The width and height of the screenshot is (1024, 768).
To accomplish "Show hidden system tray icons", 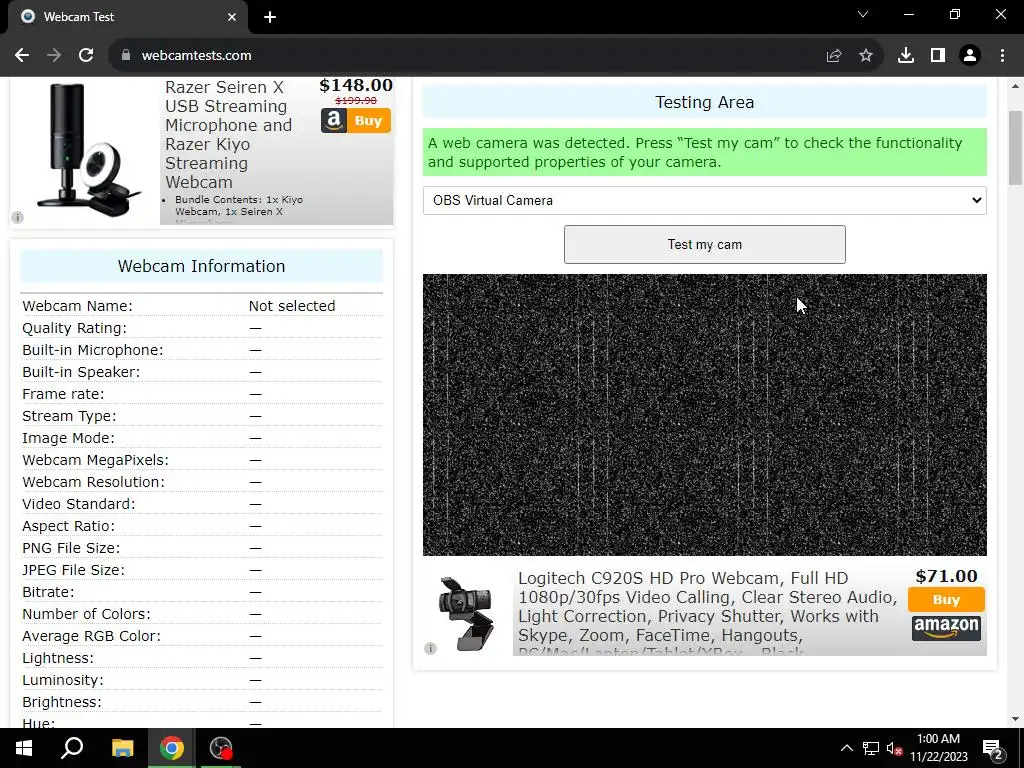I will click(x=846, y=748).
